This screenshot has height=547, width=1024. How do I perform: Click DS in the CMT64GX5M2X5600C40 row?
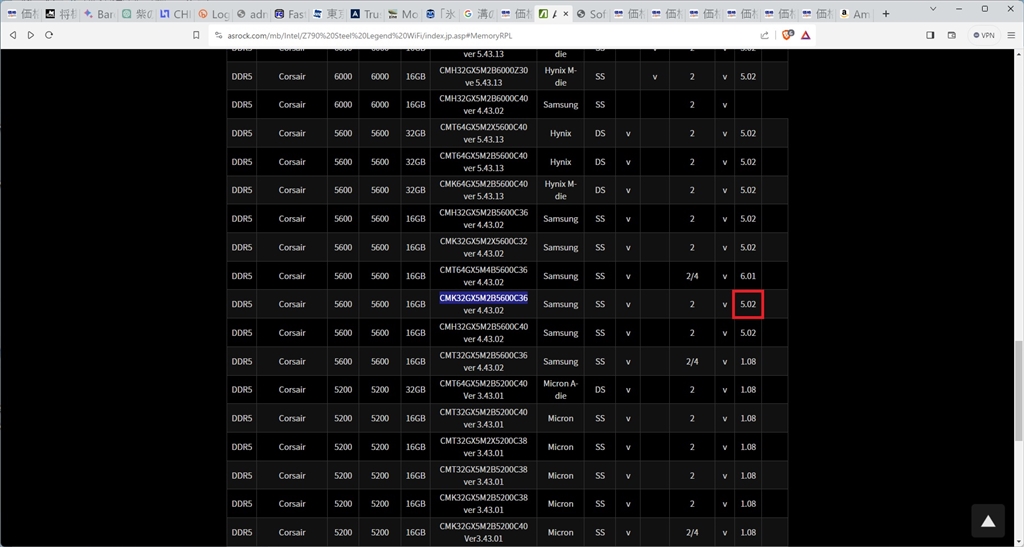click(600, 133)
